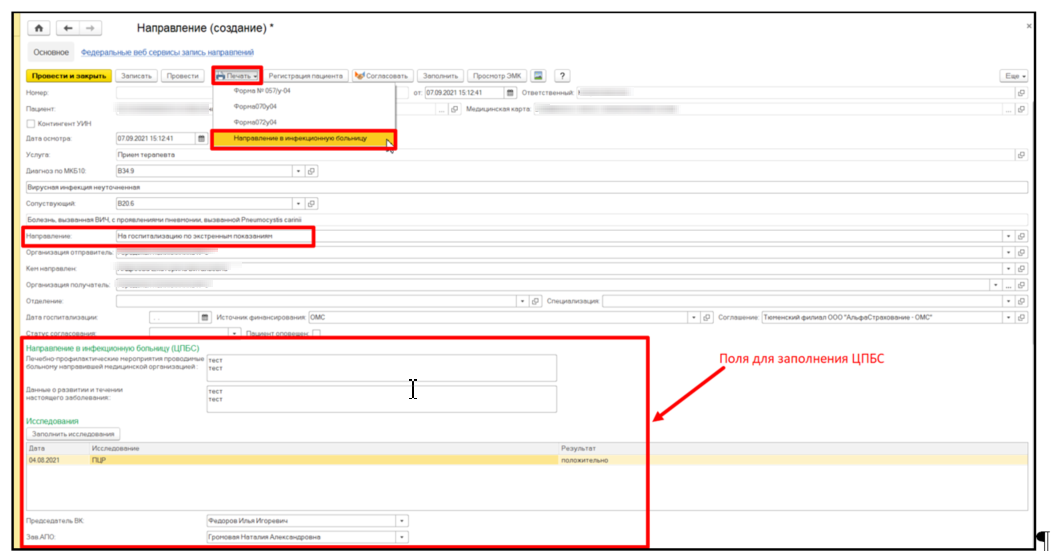Screen dimensions: 1059x551
Task: Click the Услуга input field
Action: (560, 155)
